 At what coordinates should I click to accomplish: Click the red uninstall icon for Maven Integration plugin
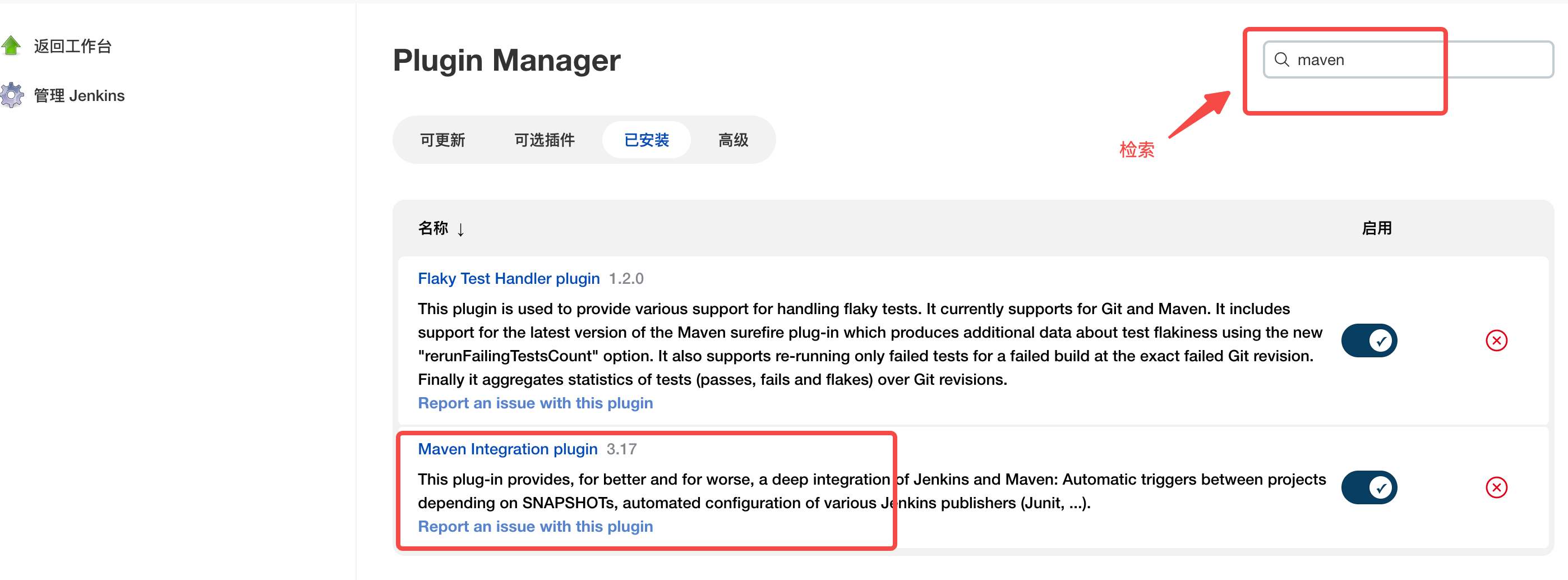[1497, 487]
